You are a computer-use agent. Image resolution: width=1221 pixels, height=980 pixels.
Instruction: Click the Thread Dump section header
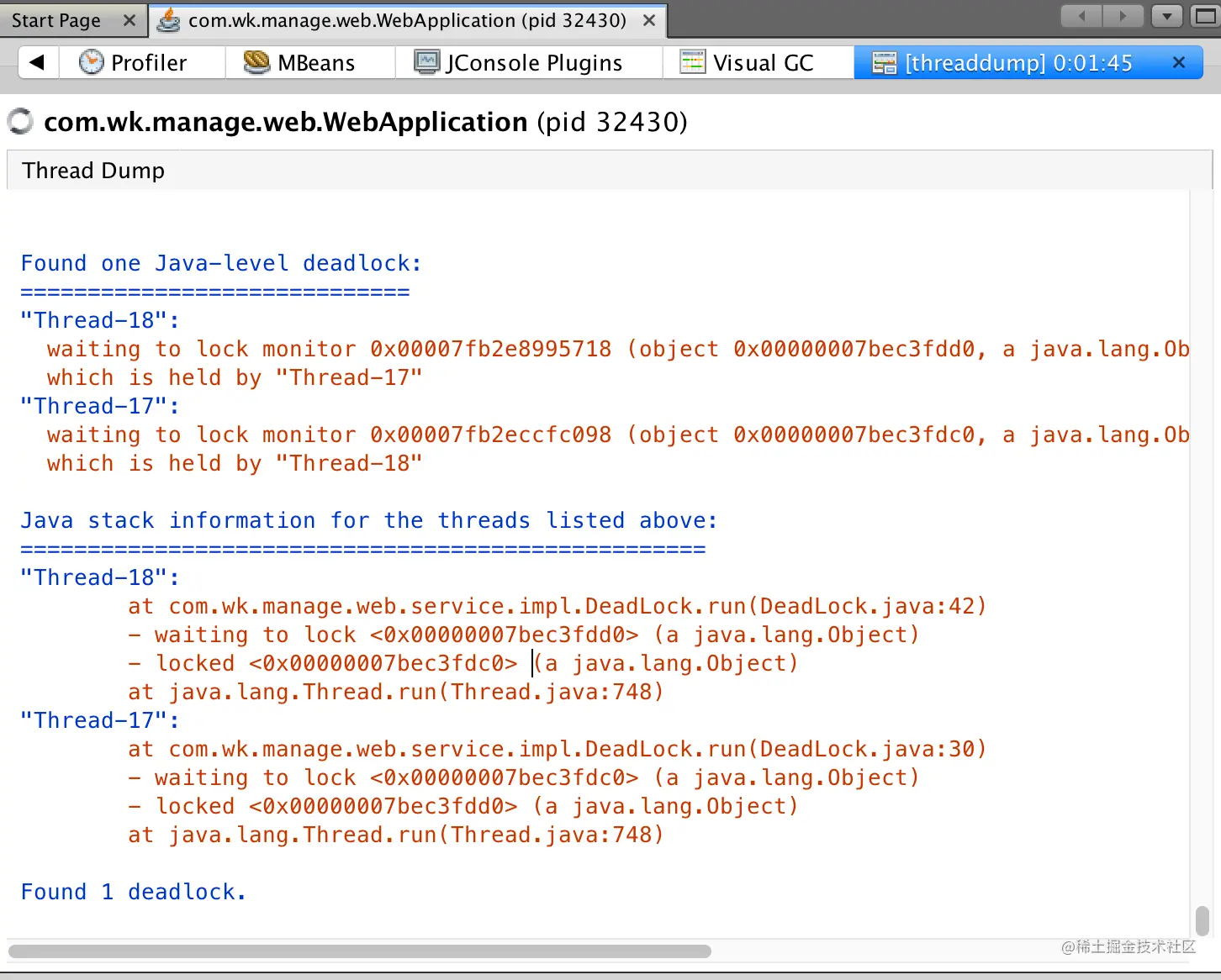point(609,170)
